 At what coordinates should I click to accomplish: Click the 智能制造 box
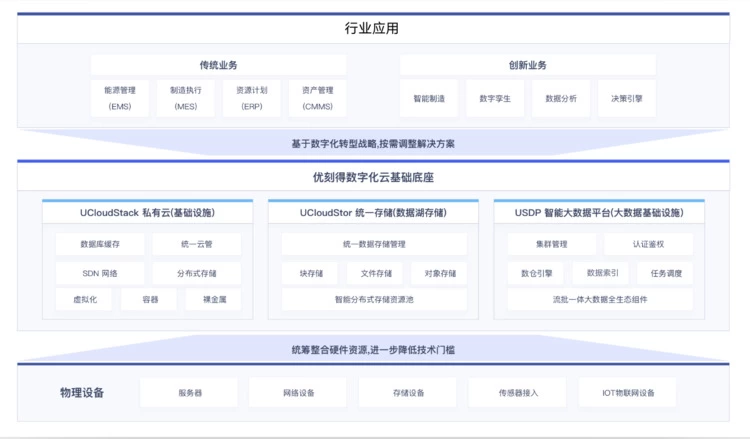[429, 99]
